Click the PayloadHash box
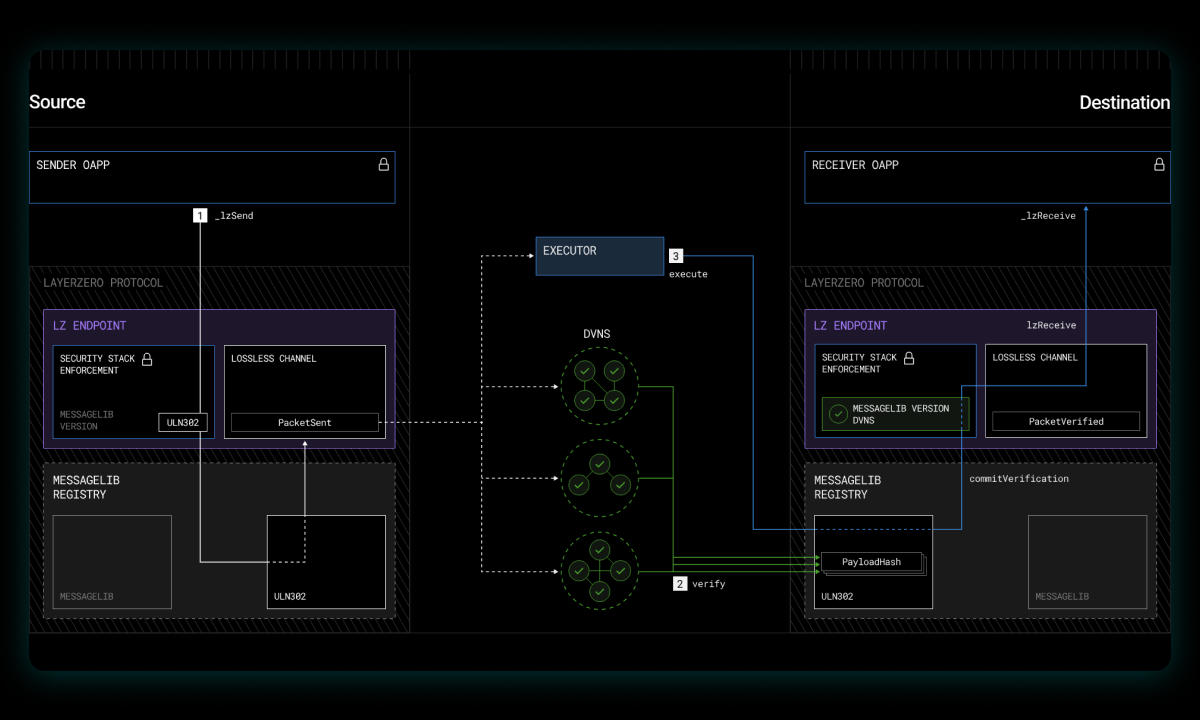Viewport: 1200px width, 720px height. click(871, 562)
